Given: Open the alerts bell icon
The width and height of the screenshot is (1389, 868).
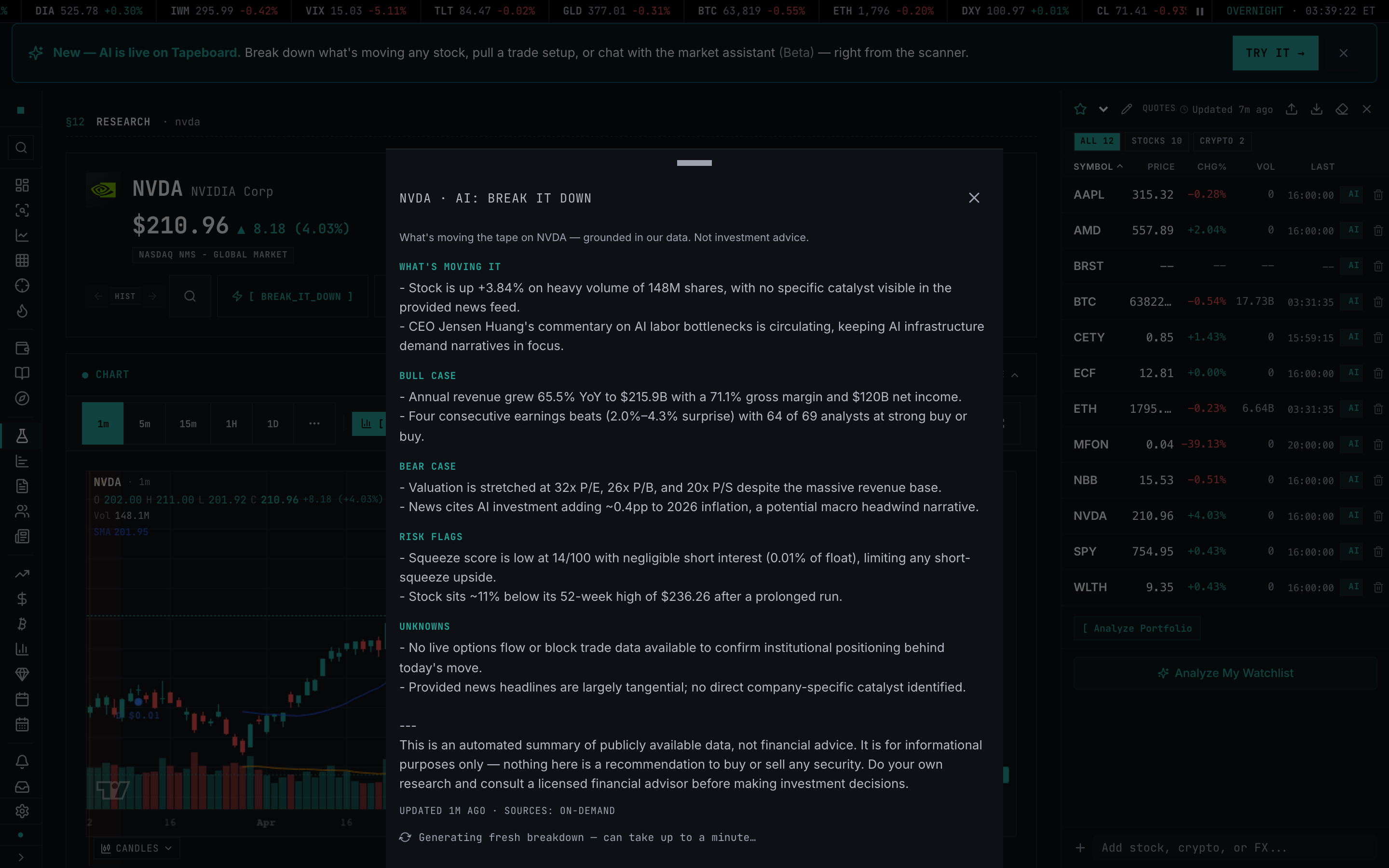Looking at the screenshot, I should coord(22,762).
